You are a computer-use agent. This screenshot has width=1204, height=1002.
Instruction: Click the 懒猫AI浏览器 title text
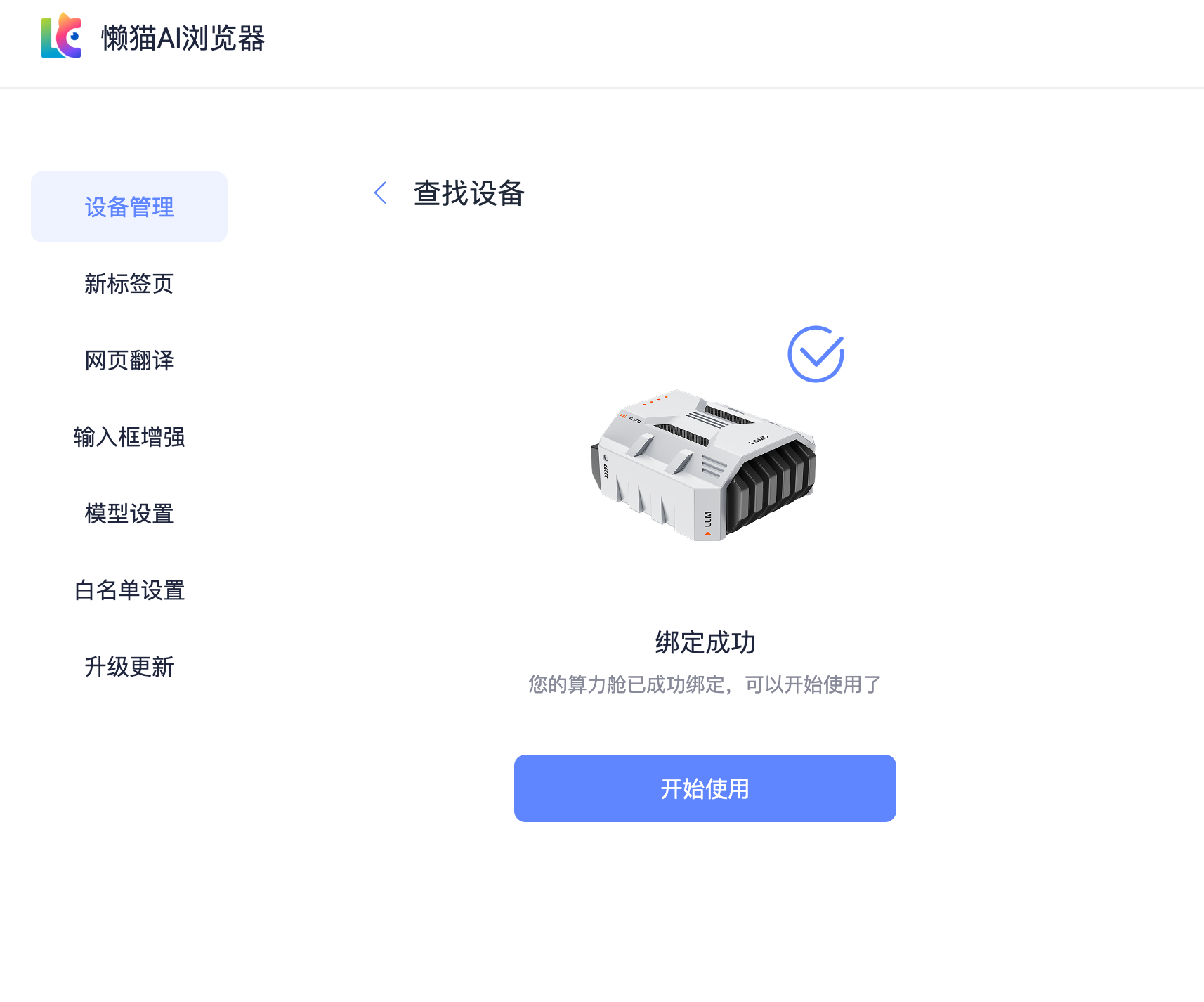[183, 38]
